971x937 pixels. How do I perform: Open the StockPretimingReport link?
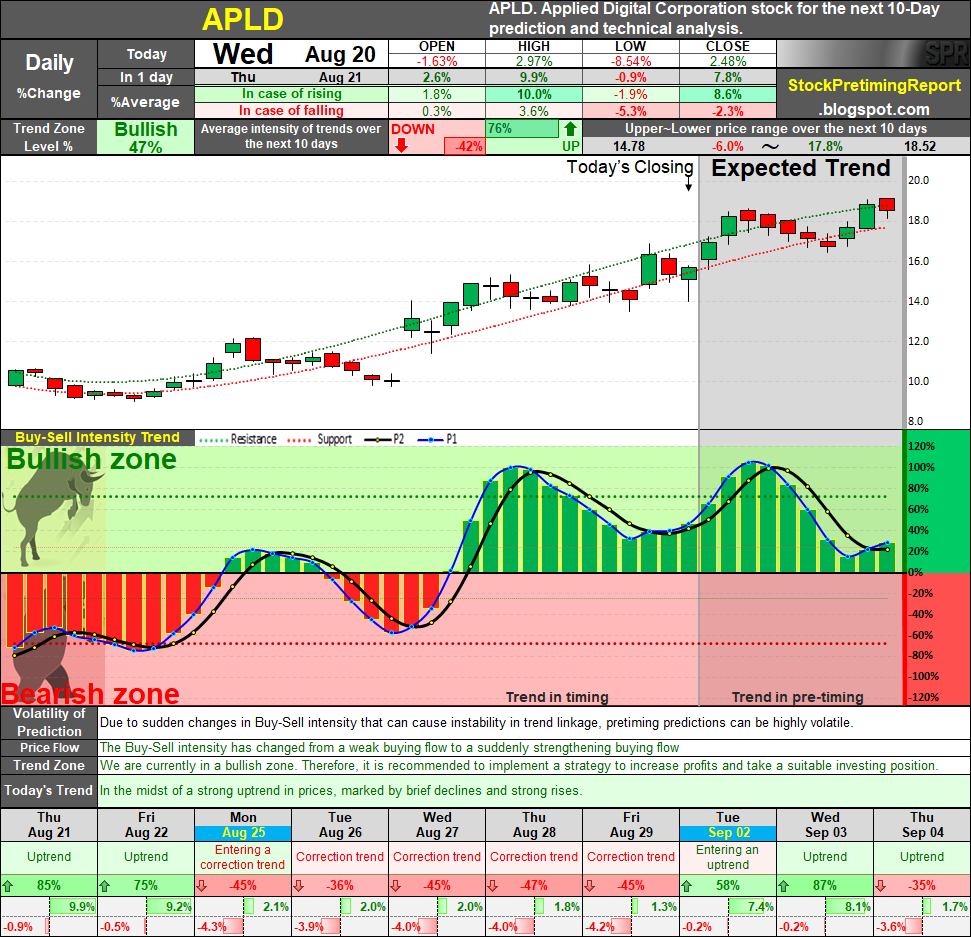(x=874, y=85)
